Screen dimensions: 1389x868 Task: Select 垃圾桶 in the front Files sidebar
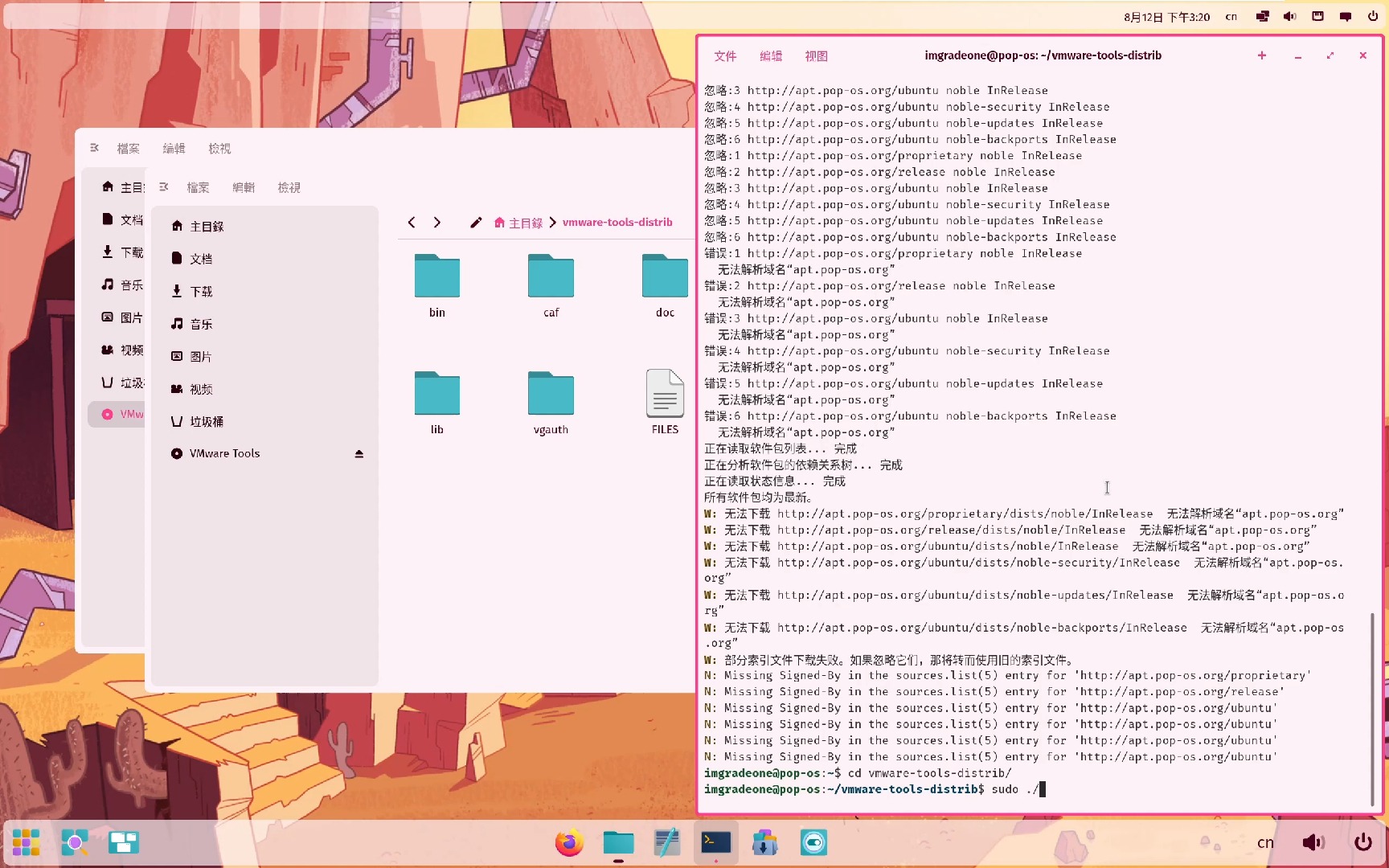tap(265, 422)
